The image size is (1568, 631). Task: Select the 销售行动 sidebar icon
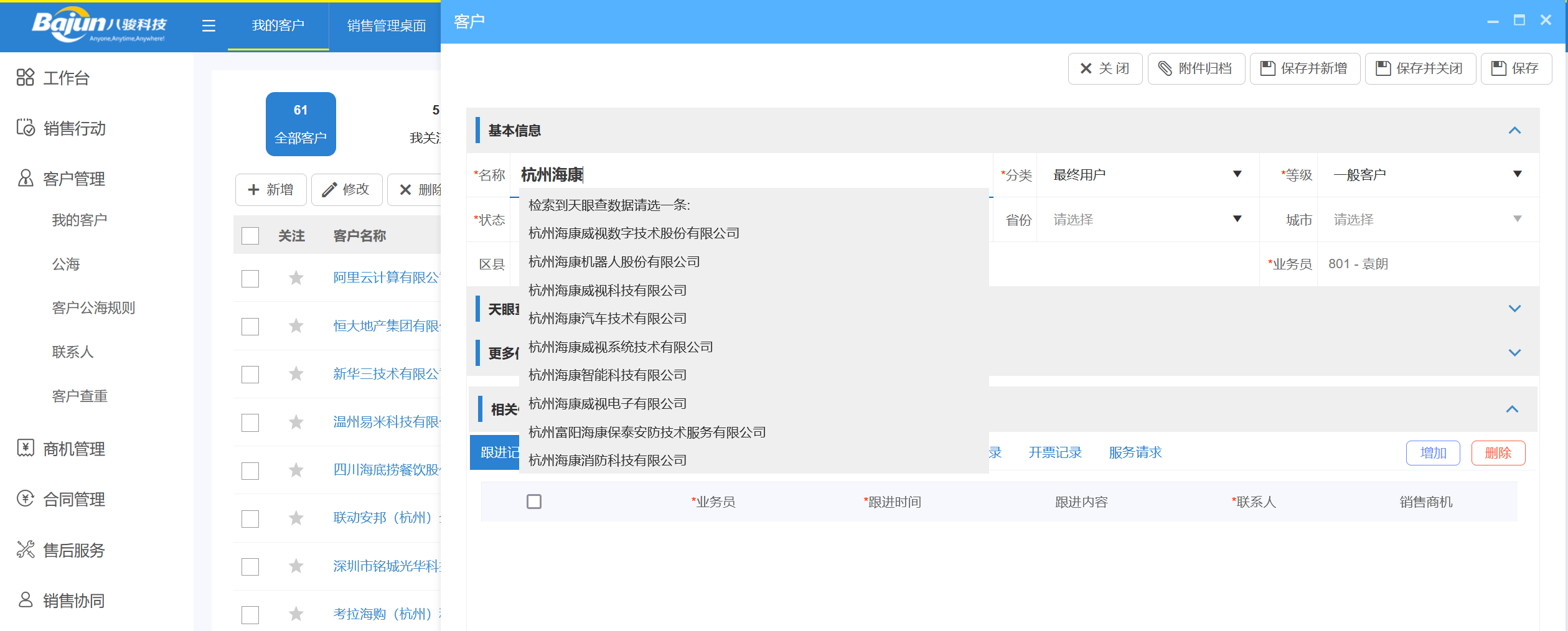pyautogui.click(x=25, y=128)
